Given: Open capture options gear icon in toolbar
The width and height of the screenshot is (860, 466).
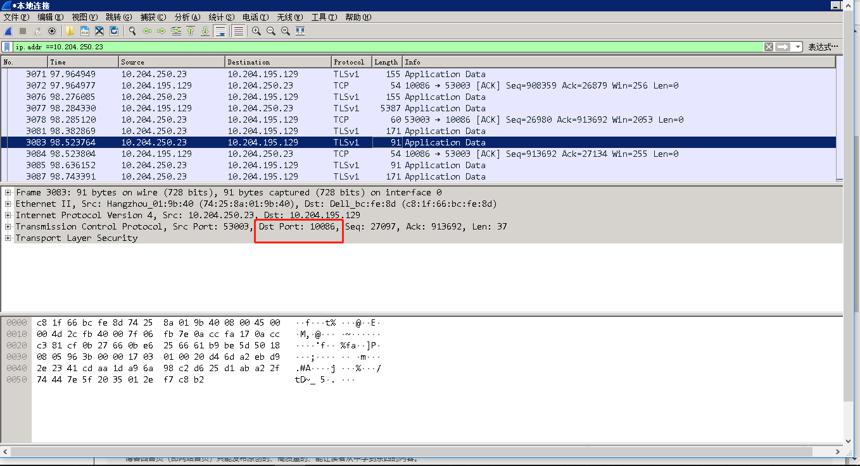Looking at the screenshot, I should point(52,31).
